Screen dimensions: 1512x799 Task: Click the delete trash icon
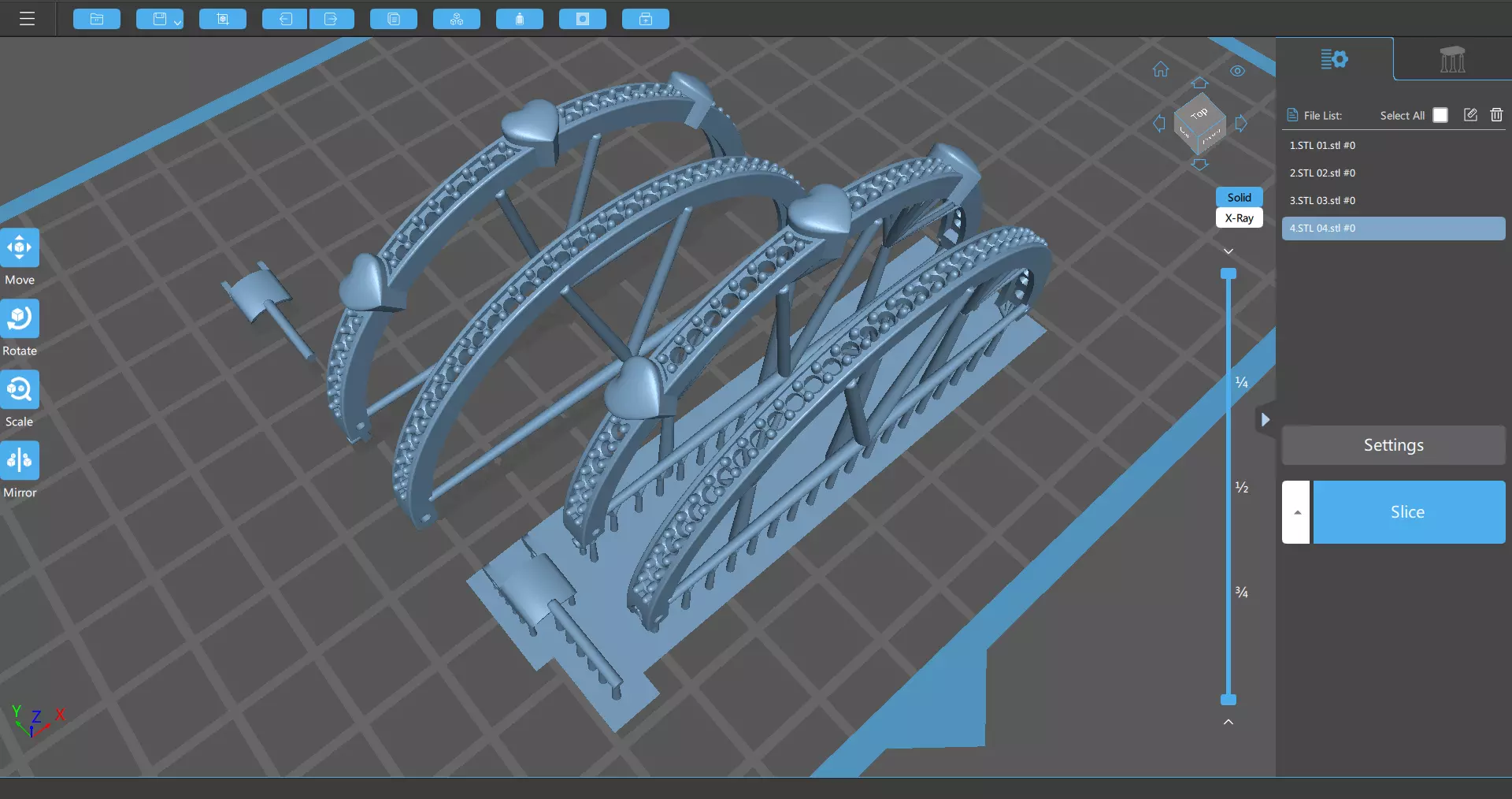(x=1497, y=115)
